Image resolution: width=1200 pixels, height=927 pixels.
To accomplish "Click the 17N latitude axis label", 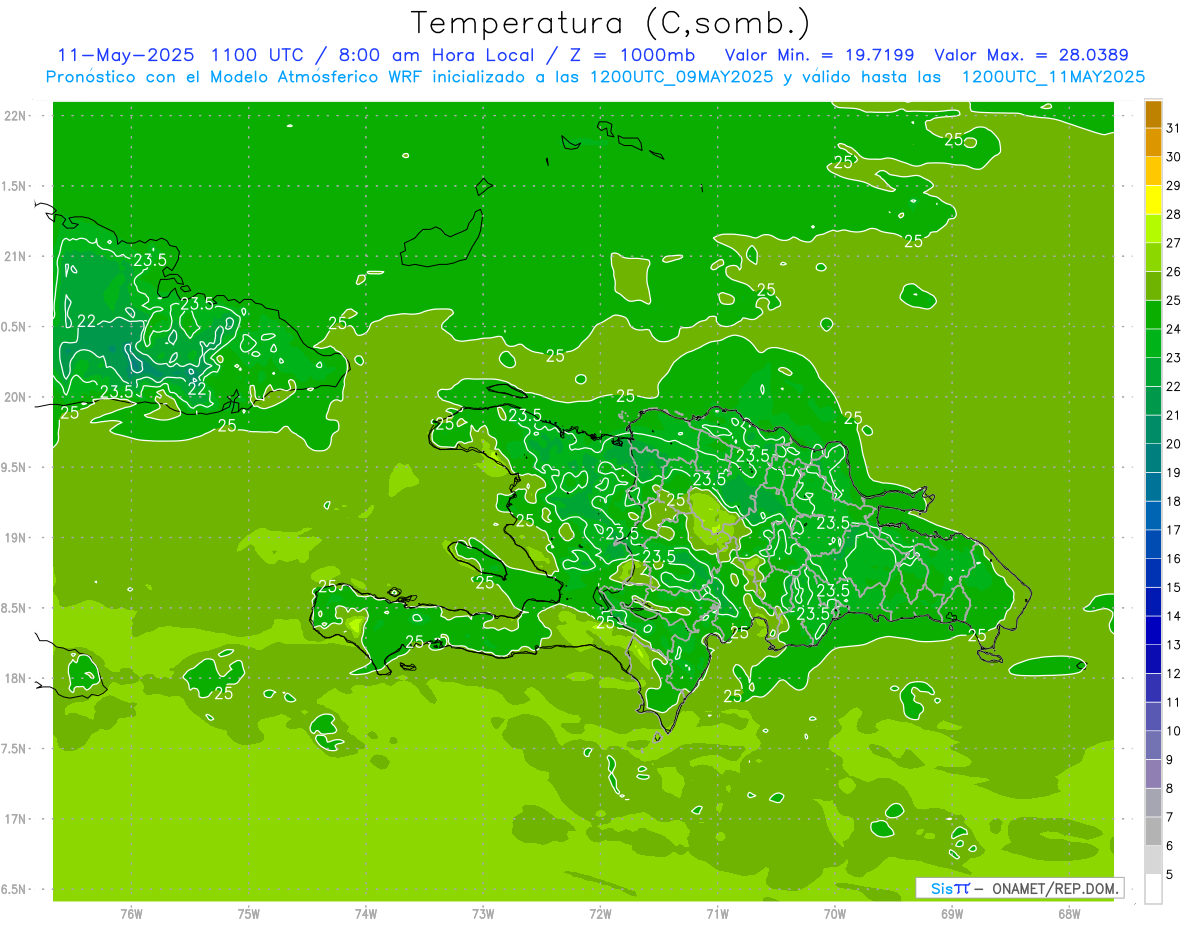I will tap(17, 819).
